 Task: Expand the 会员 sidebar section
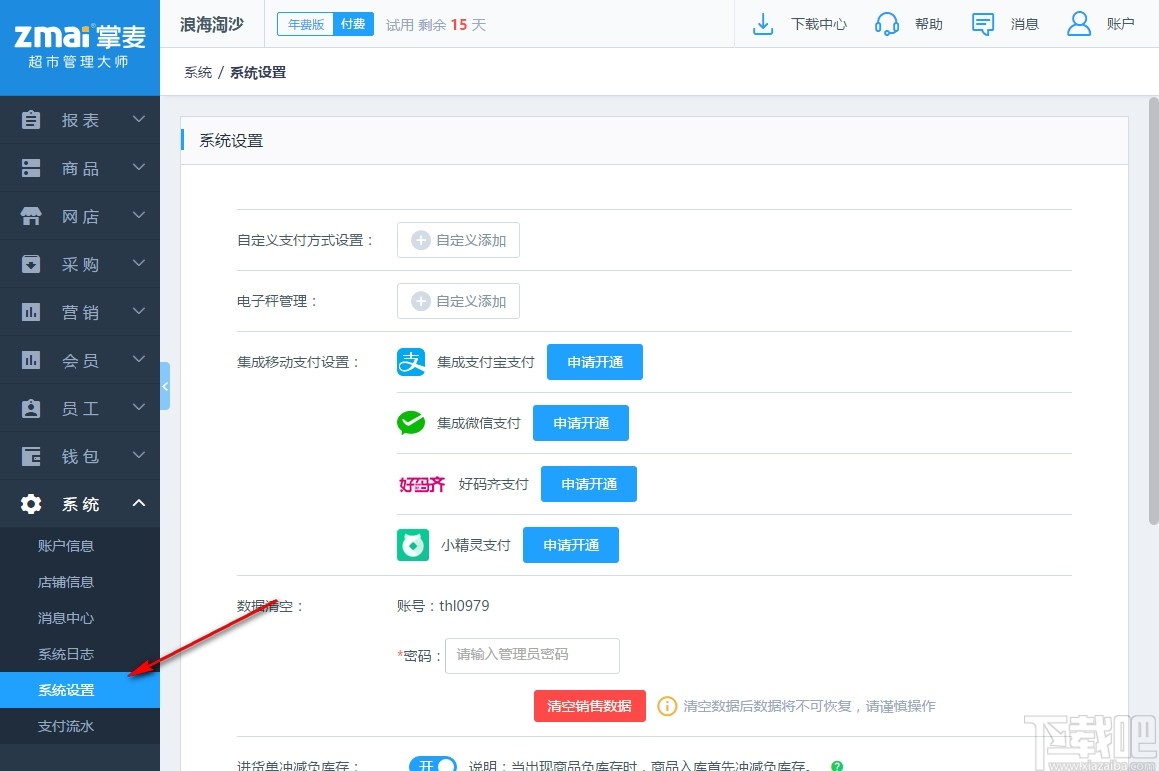tap(80, 360)
